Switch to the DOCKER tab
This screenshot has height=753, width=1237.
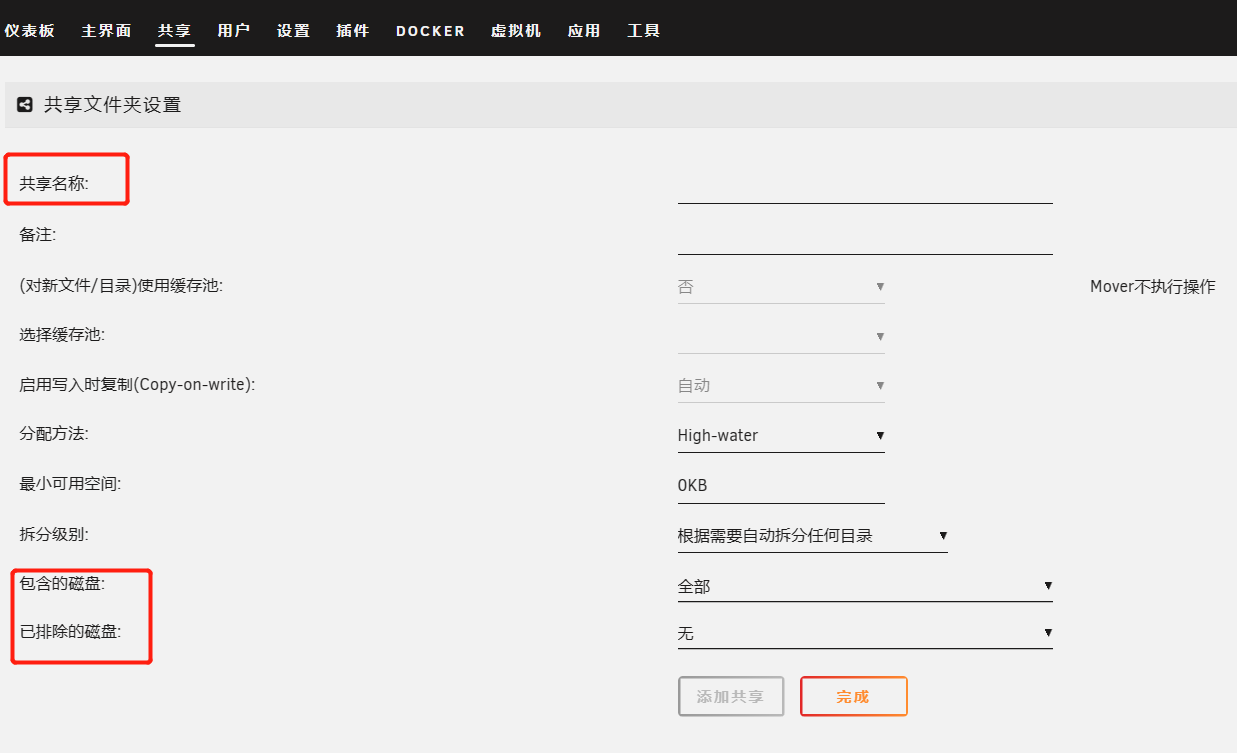tap(430, 31)
